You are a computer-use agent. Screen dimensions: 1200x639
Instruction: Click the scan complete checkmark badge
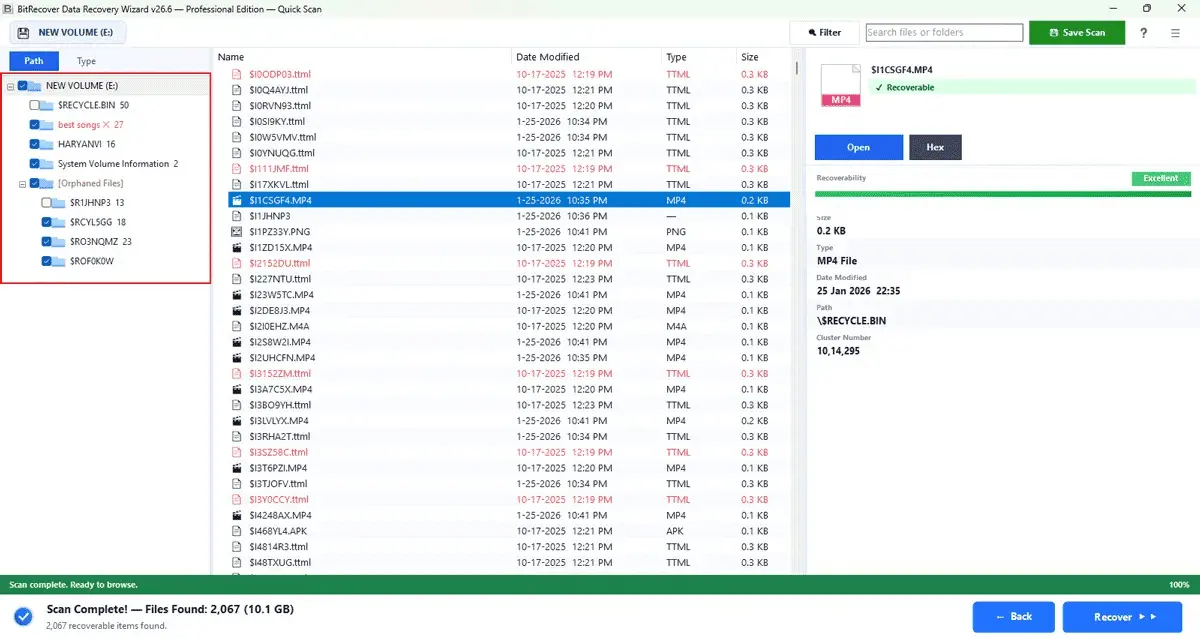pos(23,615)
